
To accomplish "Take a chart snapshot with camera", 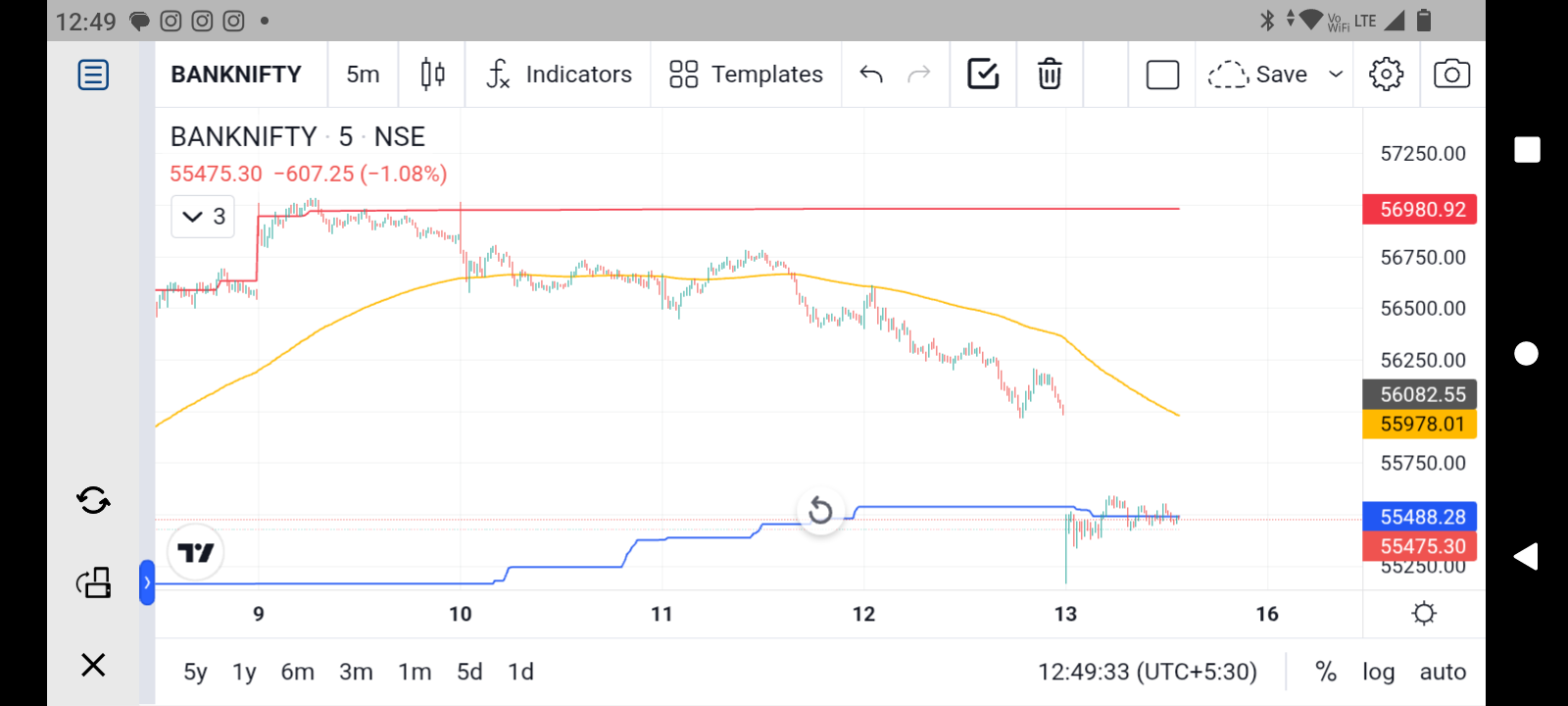I will (1451, 75).
